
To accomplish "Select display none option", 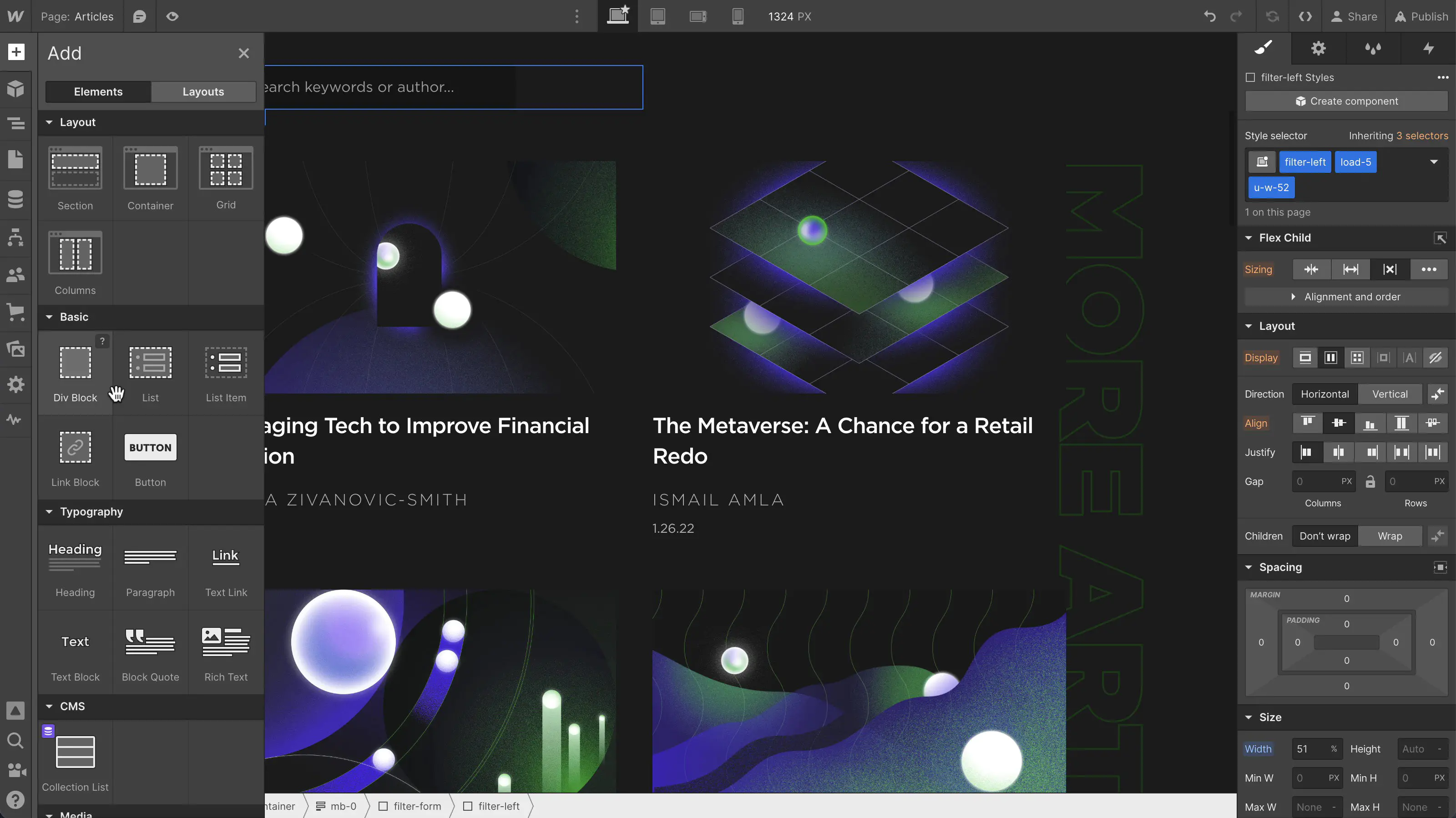I will coord(1435,358).
